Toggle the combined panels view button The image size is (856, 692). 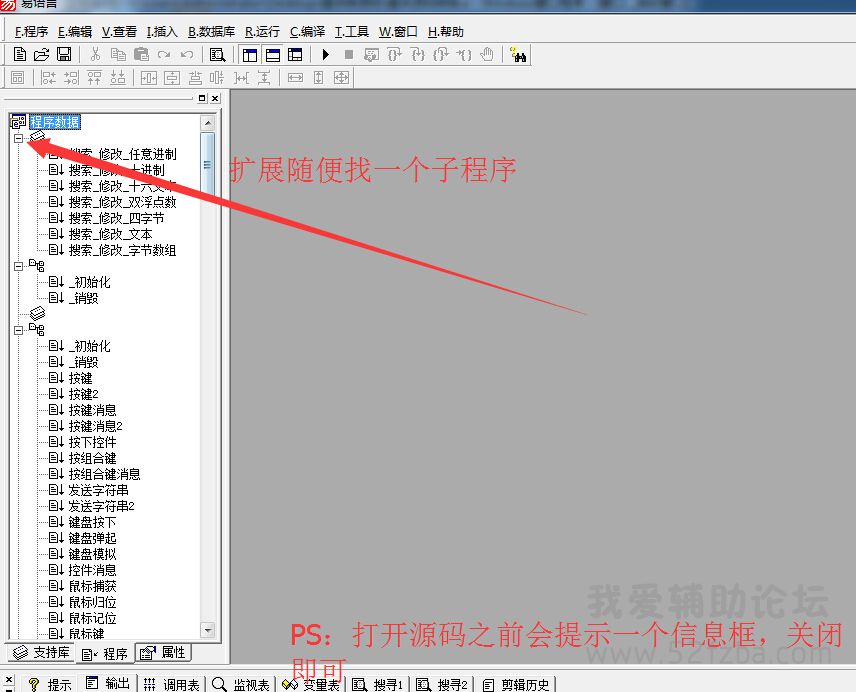tap(295, 55)
